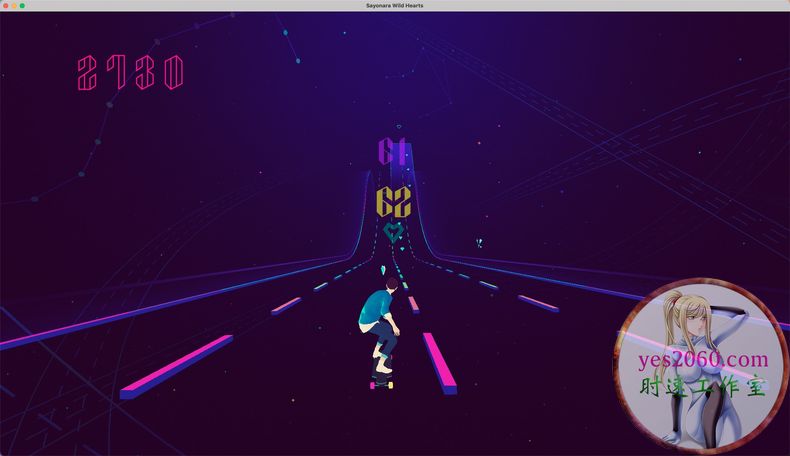This screenshot has height=456, width=790.
Task: Click the small pink lane marker at mid left
Action: (286, 305)
